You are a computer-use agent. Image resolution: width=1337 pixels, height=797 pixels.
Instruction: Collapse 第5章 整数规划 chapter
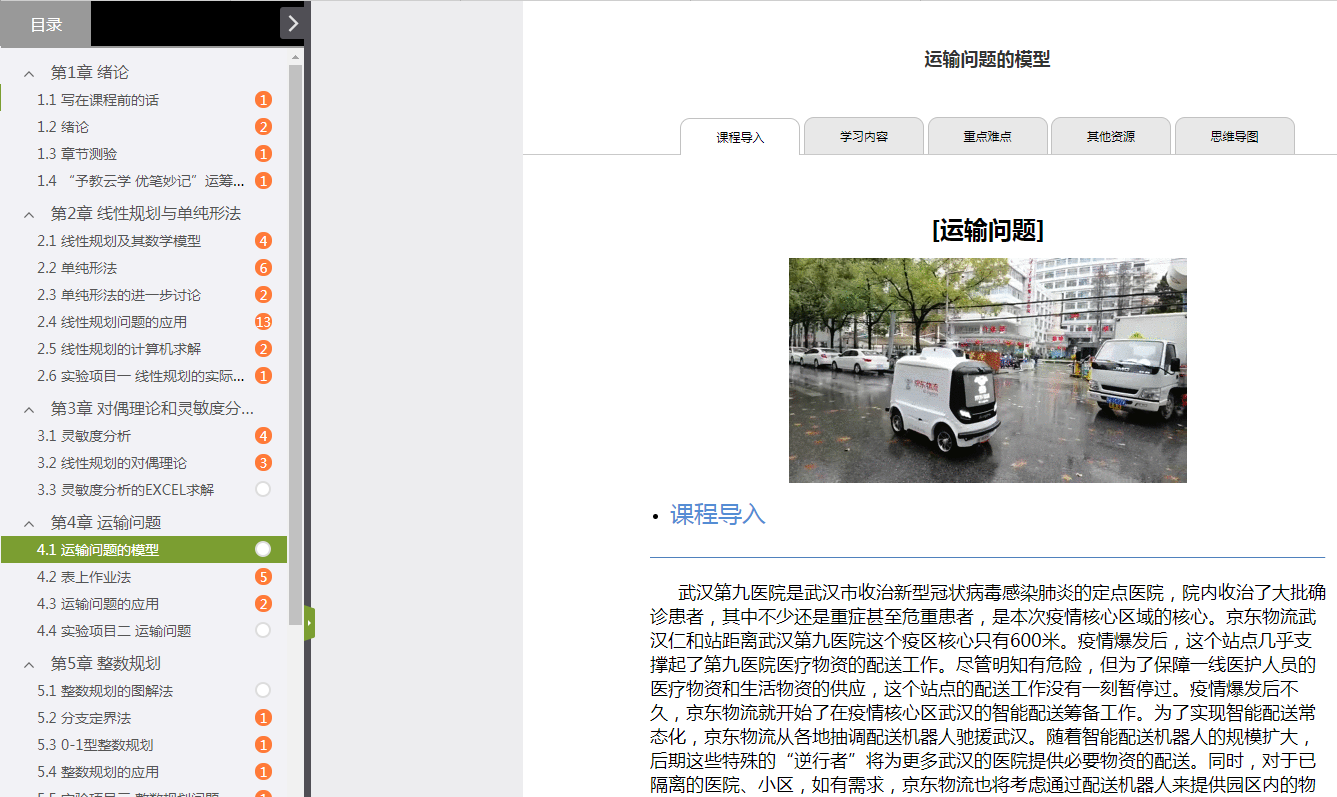coord(29,664)
